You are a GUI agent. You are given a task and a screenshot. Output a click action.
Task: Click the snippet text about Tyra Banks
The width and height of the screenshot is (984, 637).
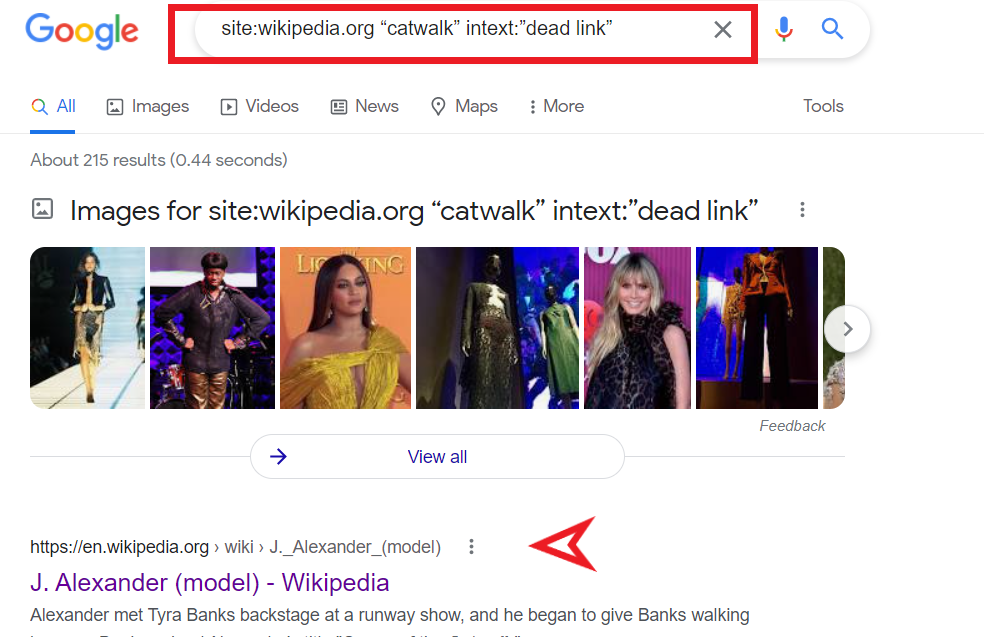pyautogui.click(x=390, y=615)
